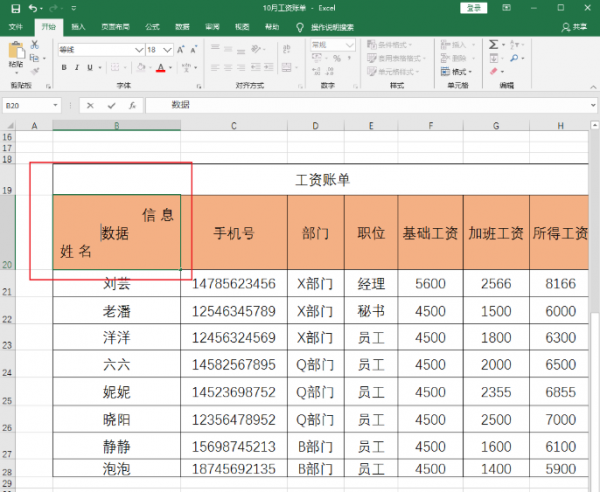Click the Undo arrow icon

[33, 8]
